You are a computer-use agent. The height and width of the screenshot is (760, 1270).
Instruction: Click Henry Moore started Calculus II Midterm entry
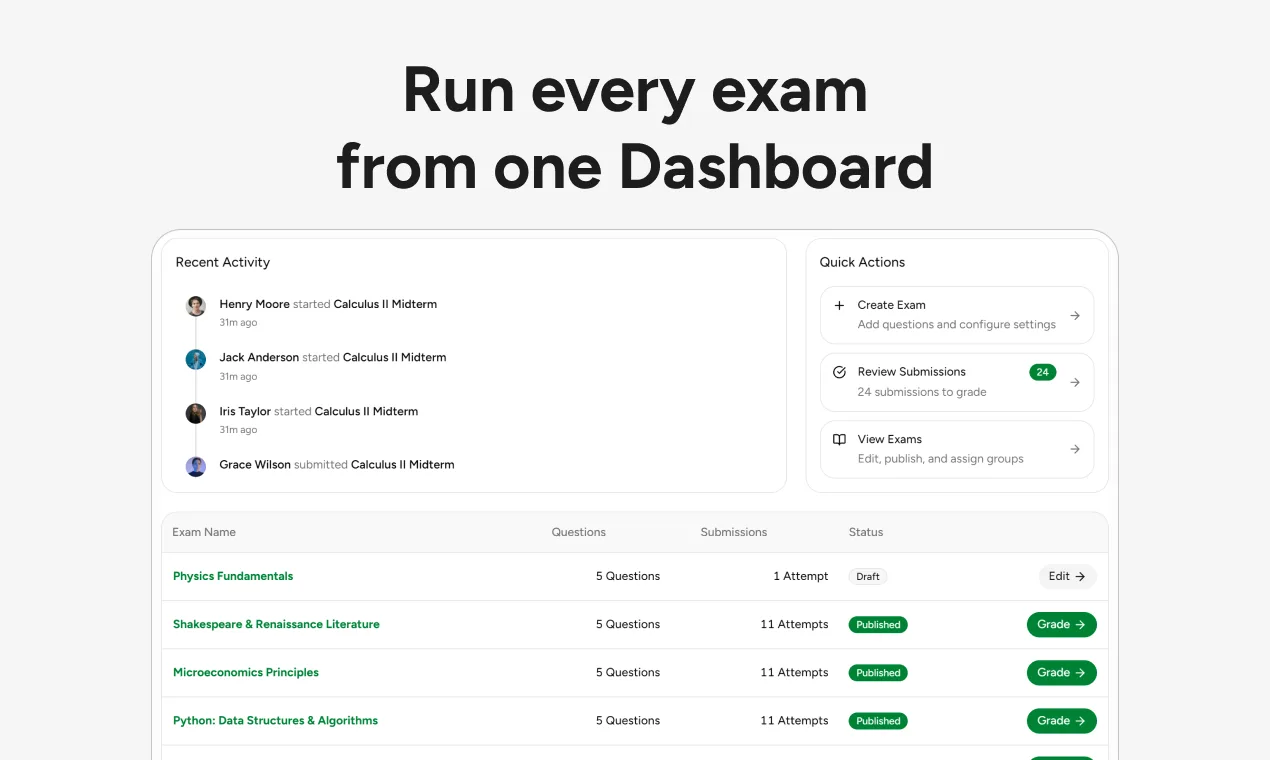328,304
